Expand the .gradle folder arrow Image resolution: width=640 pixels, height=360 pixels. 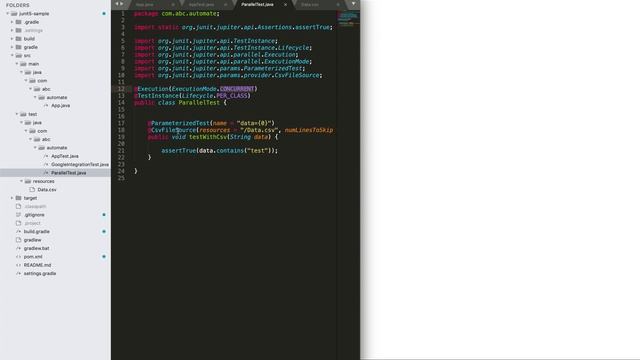coord(12,22)
